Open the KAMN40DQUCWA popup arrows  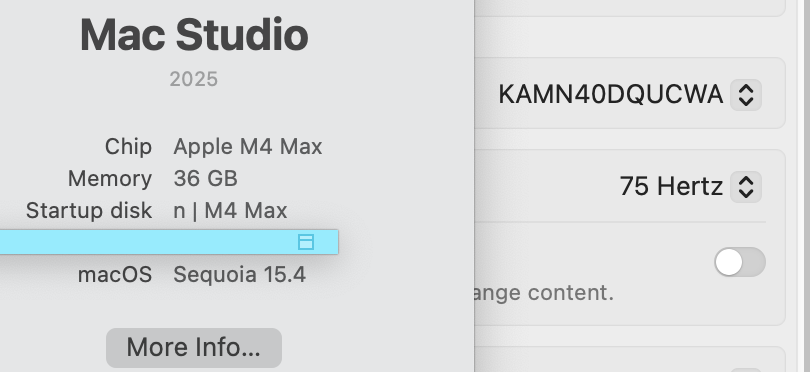pyautogui.click(x=745, y=95)
